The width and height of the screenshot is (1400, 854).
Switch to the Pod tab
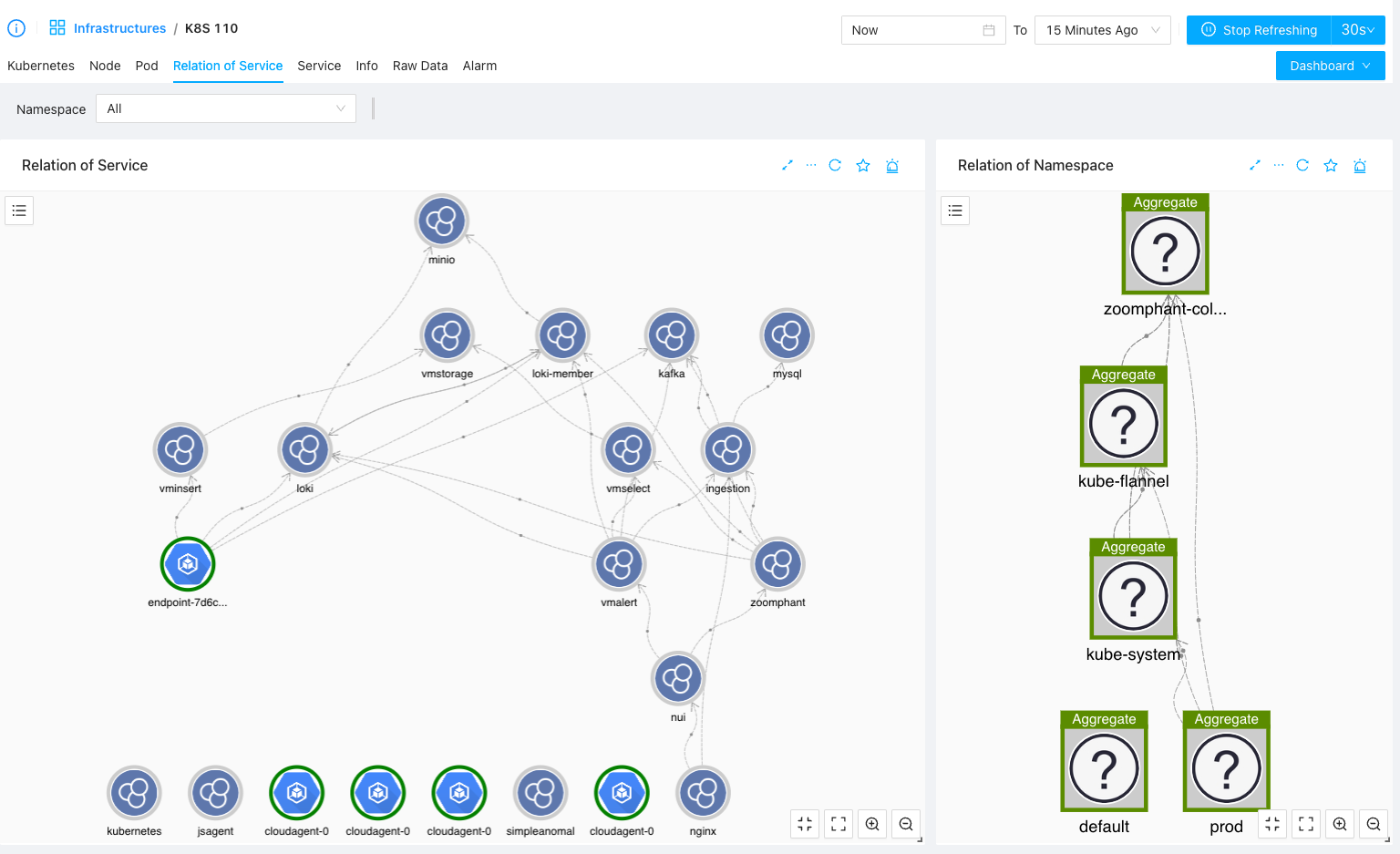pyautogui.click(x=147, y=66)
